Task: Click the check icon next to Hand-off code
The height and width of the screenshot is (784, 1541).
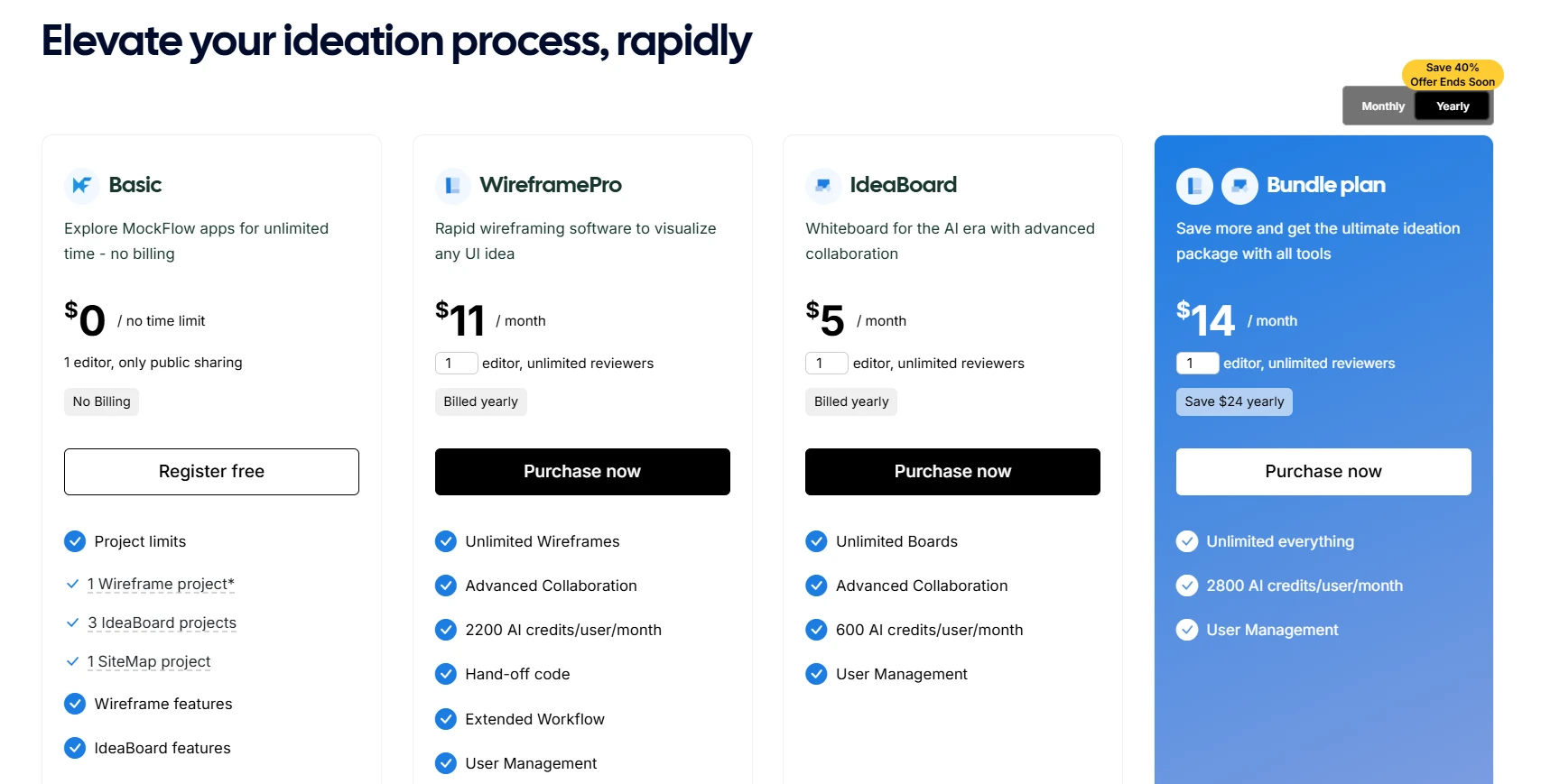Action: coord(445,674)
